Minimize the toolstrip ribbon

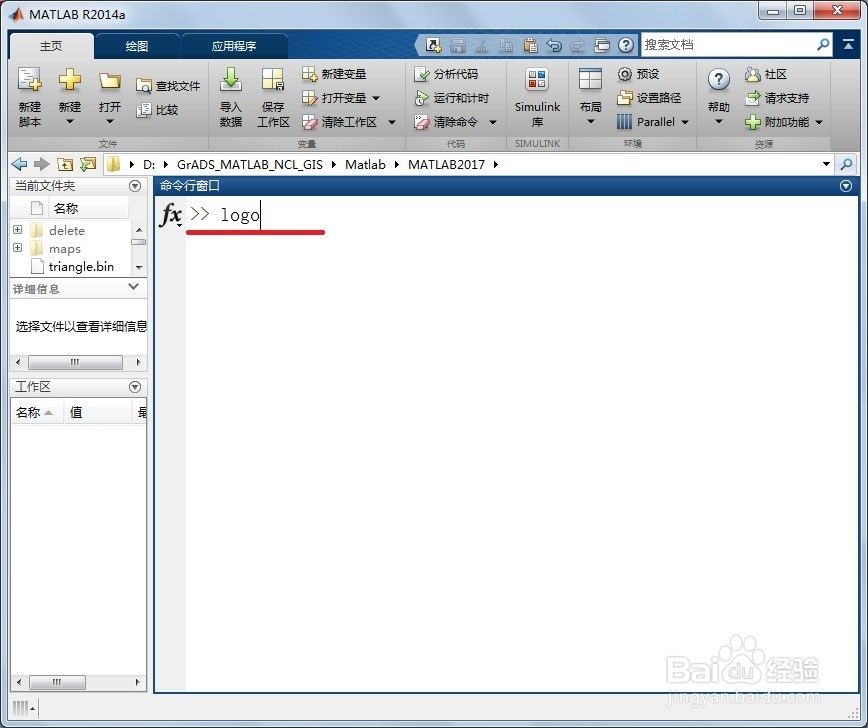[x=848, y=45]
